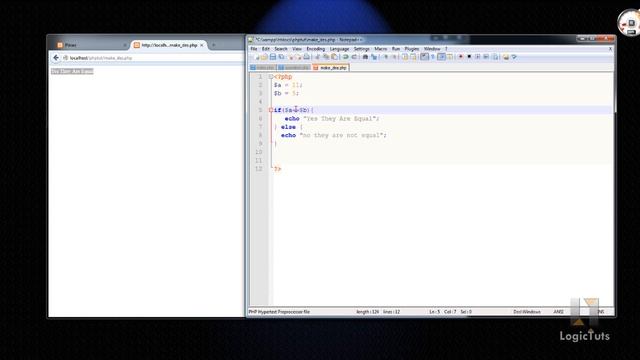Viewport: 640px width, 360px height.
Task: Click the $b = 5; code line
Action: click(286, 93)
